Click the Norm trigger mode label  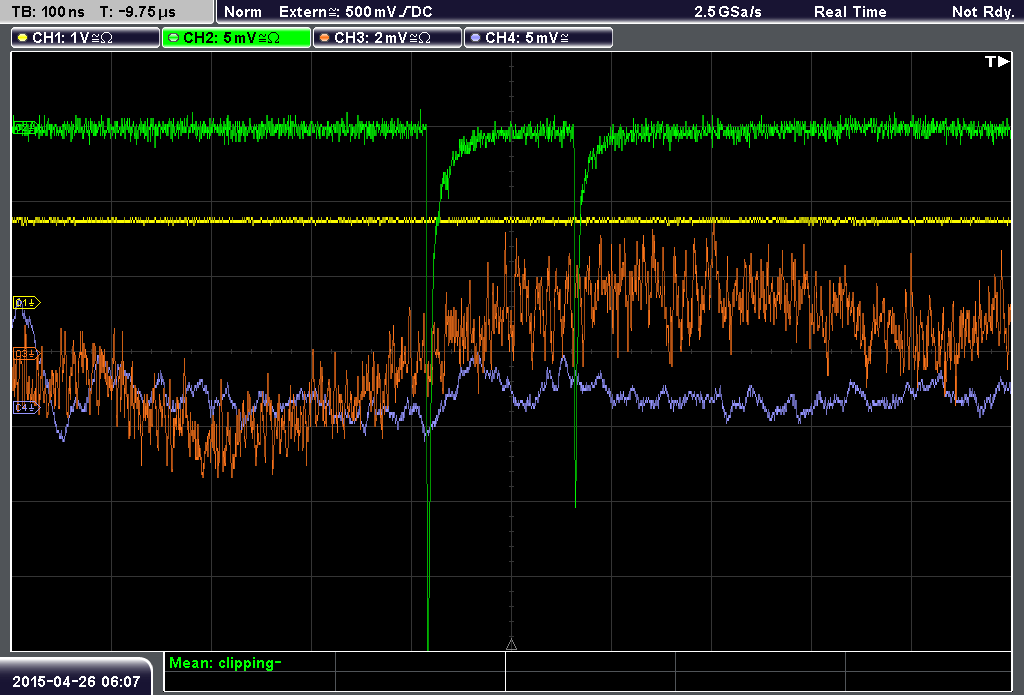tap(243, 12)
